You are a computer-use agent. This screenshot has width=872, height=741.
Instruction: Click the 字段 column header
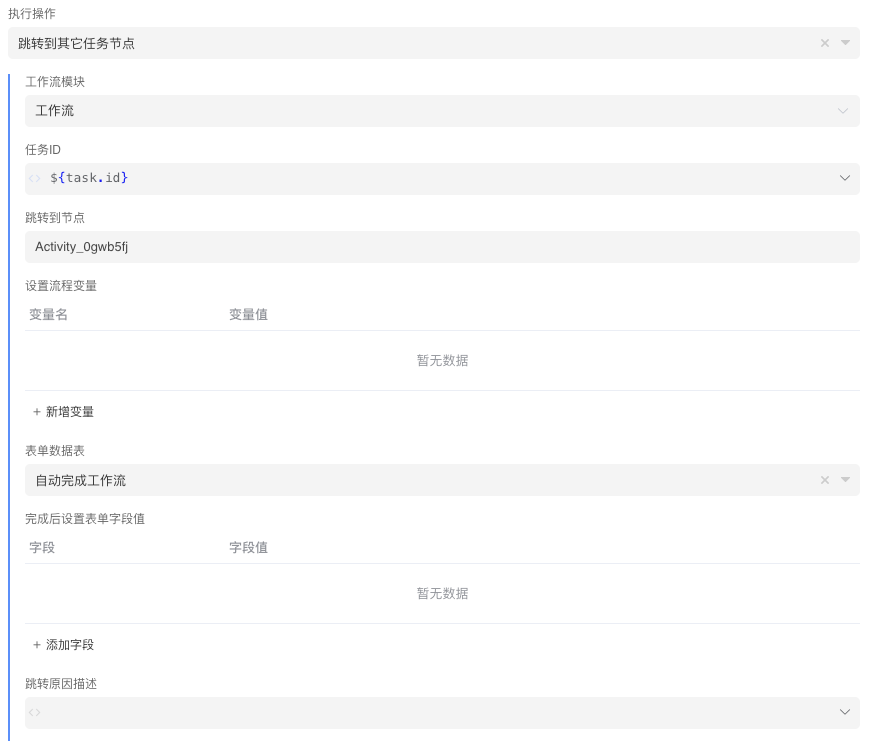point(42,548)
